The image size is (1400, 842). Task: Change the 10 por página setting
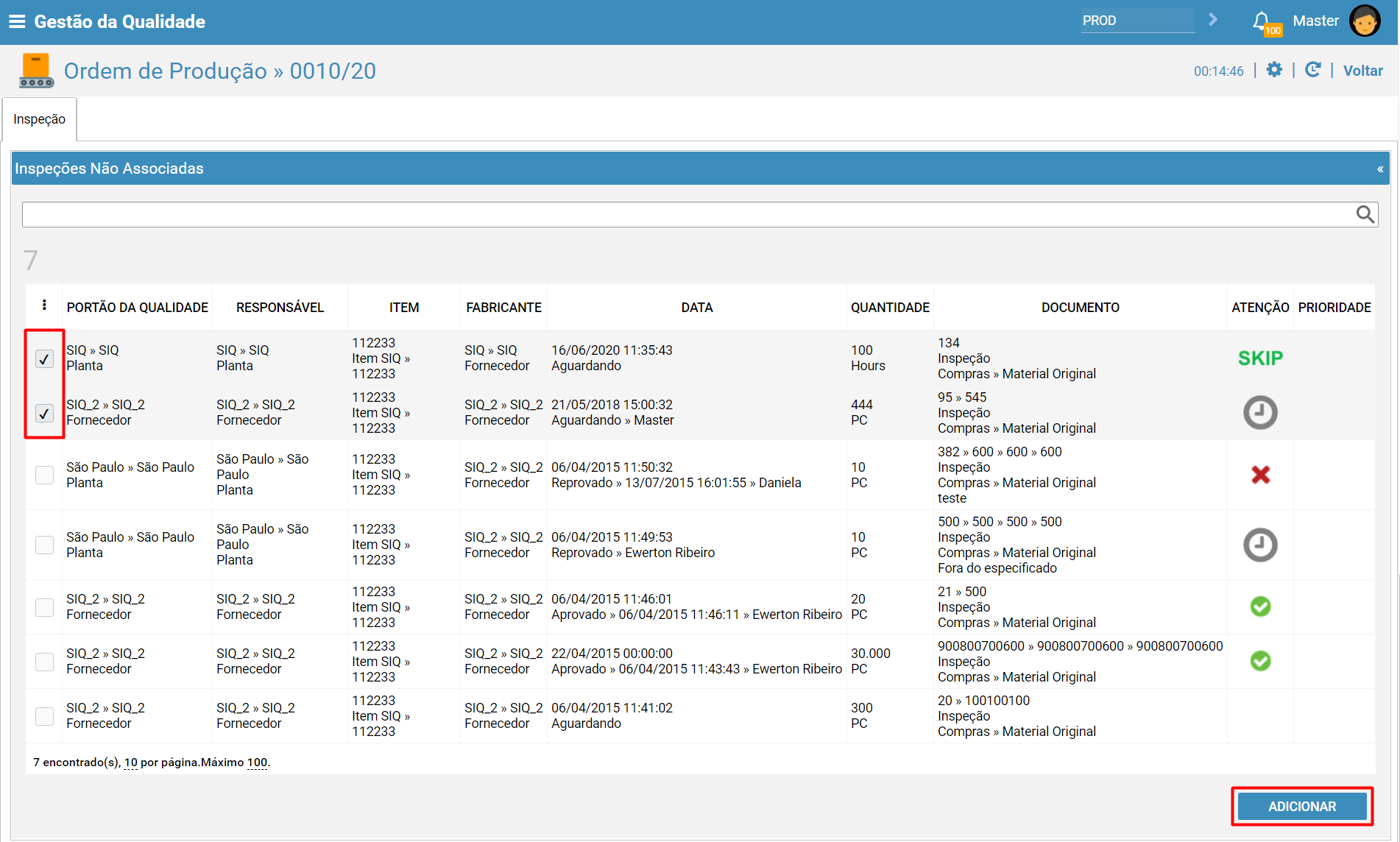131,763
